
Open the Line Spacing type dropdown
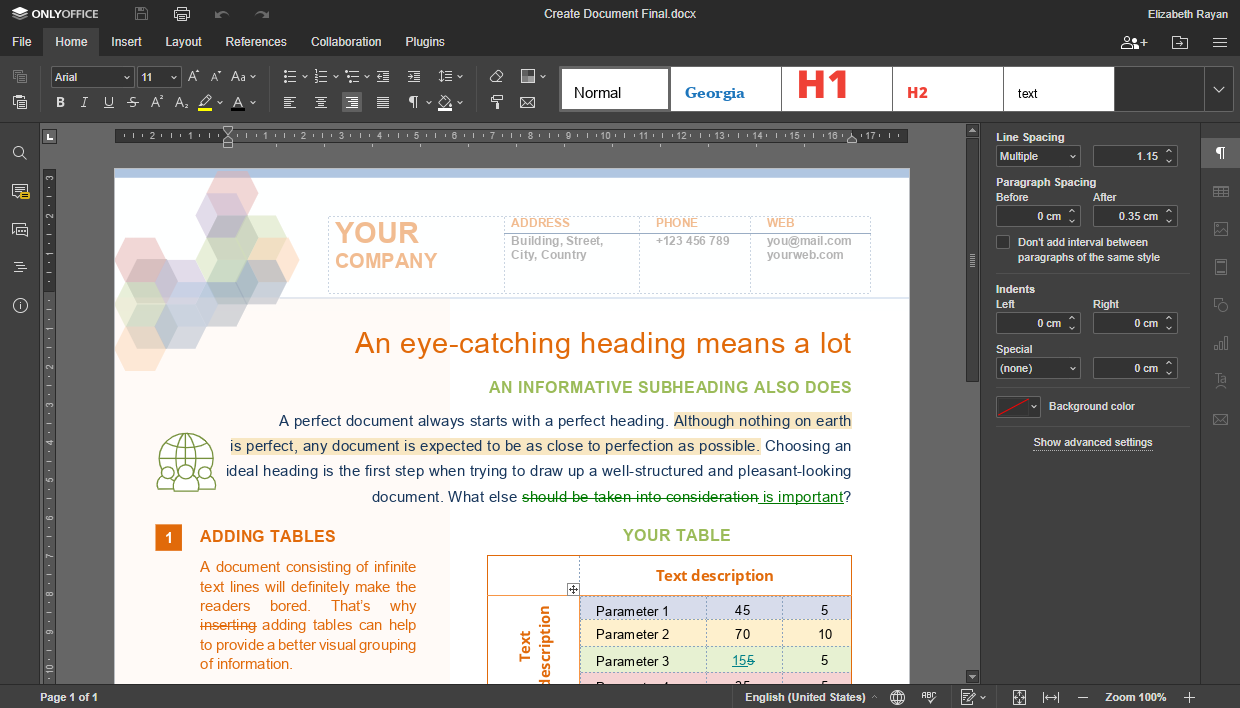click(x=1037, y=155)
